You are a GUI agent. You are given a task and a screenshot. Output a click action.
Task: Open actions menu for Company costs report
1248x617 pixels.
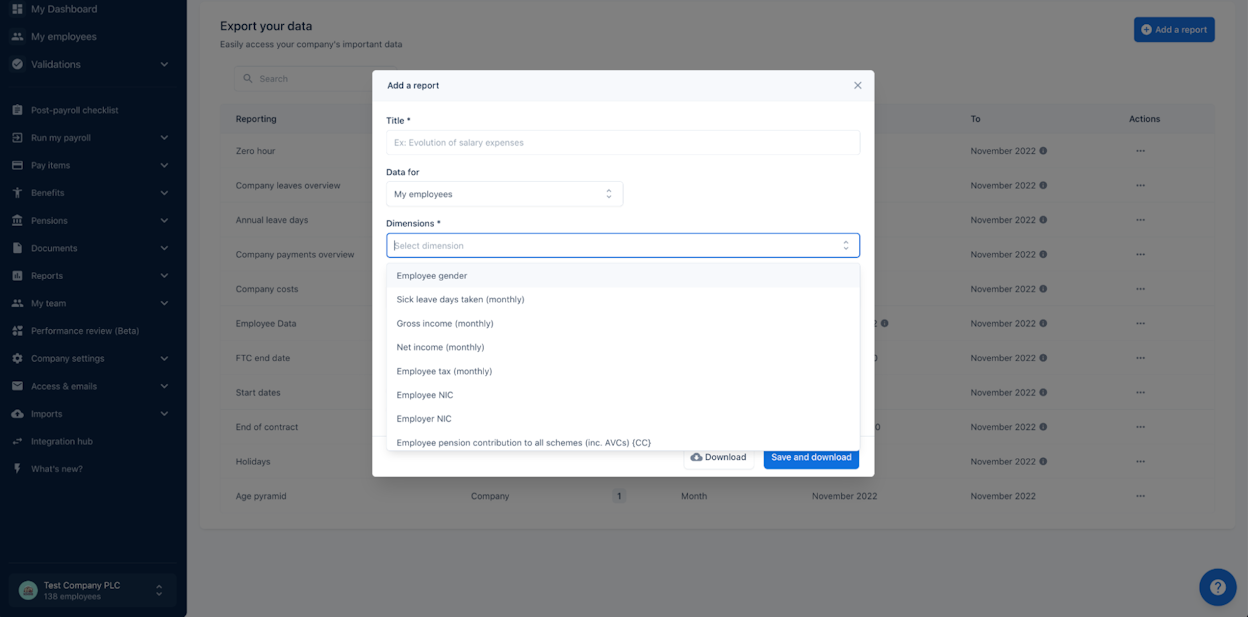[1140, 289]
